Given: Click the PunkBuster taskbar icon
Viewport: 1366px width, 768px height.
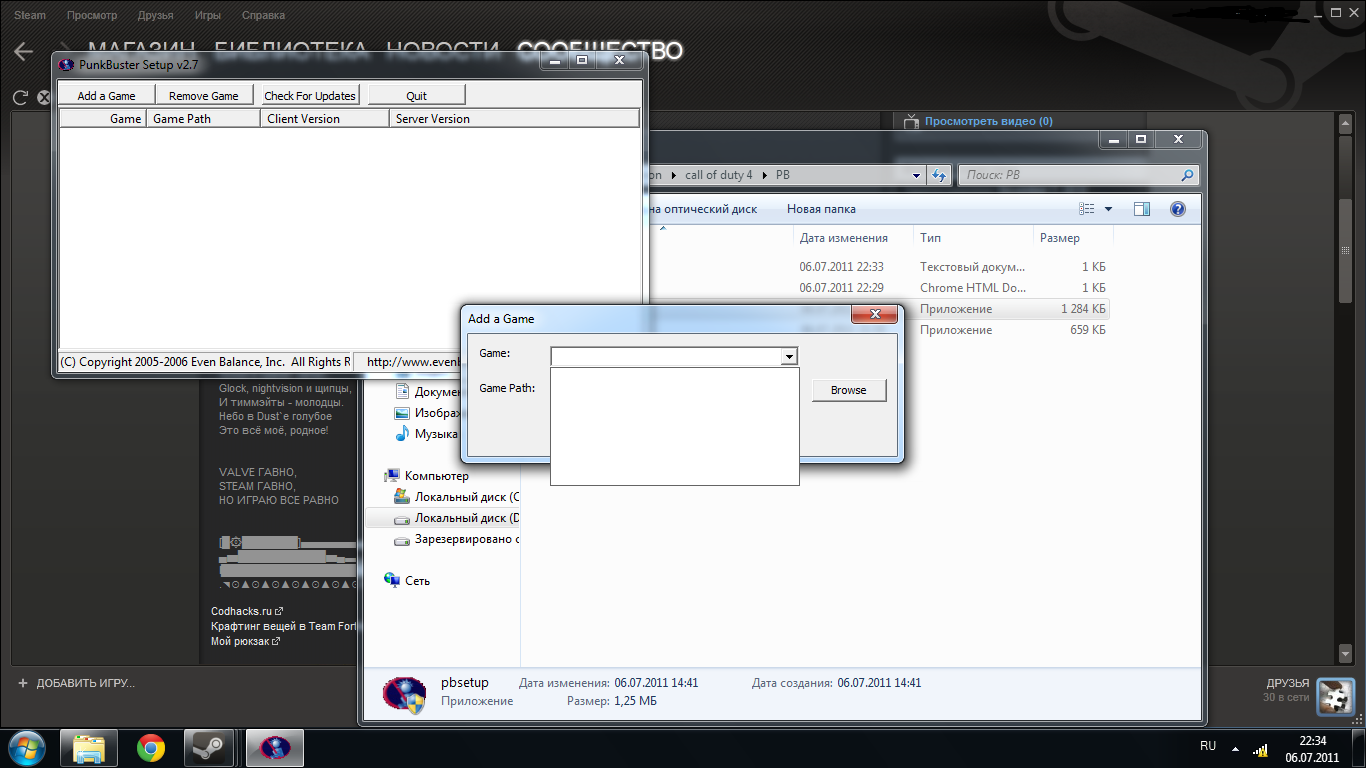Looking at the screenshot, I should click(x=274, y=748).
